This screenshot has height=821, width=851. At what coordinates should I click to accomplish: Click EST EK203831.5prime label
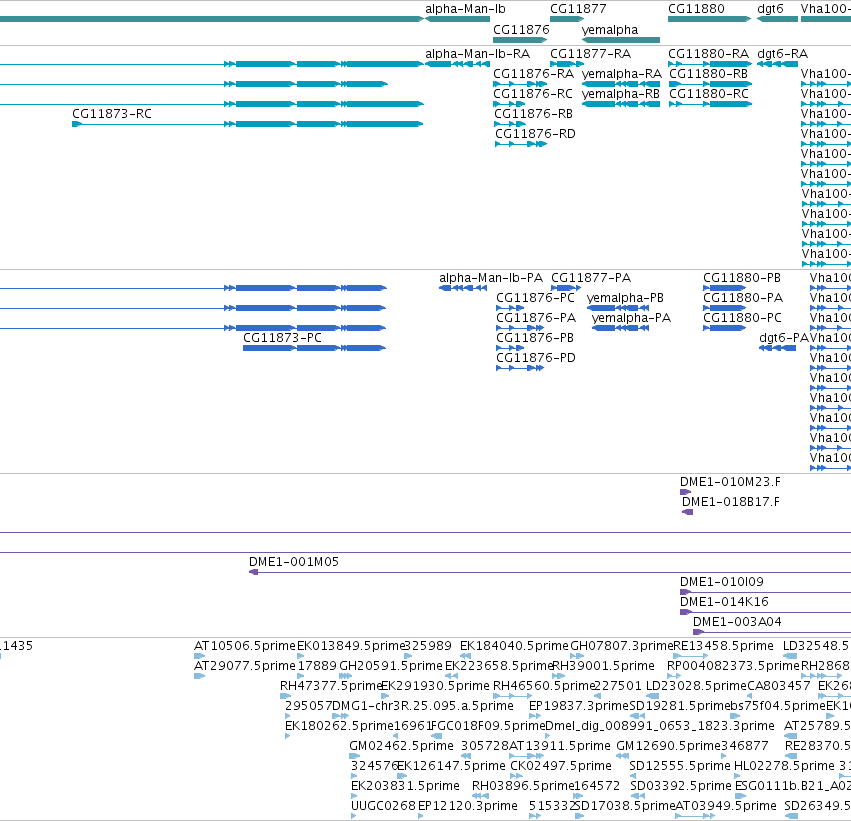405,786
